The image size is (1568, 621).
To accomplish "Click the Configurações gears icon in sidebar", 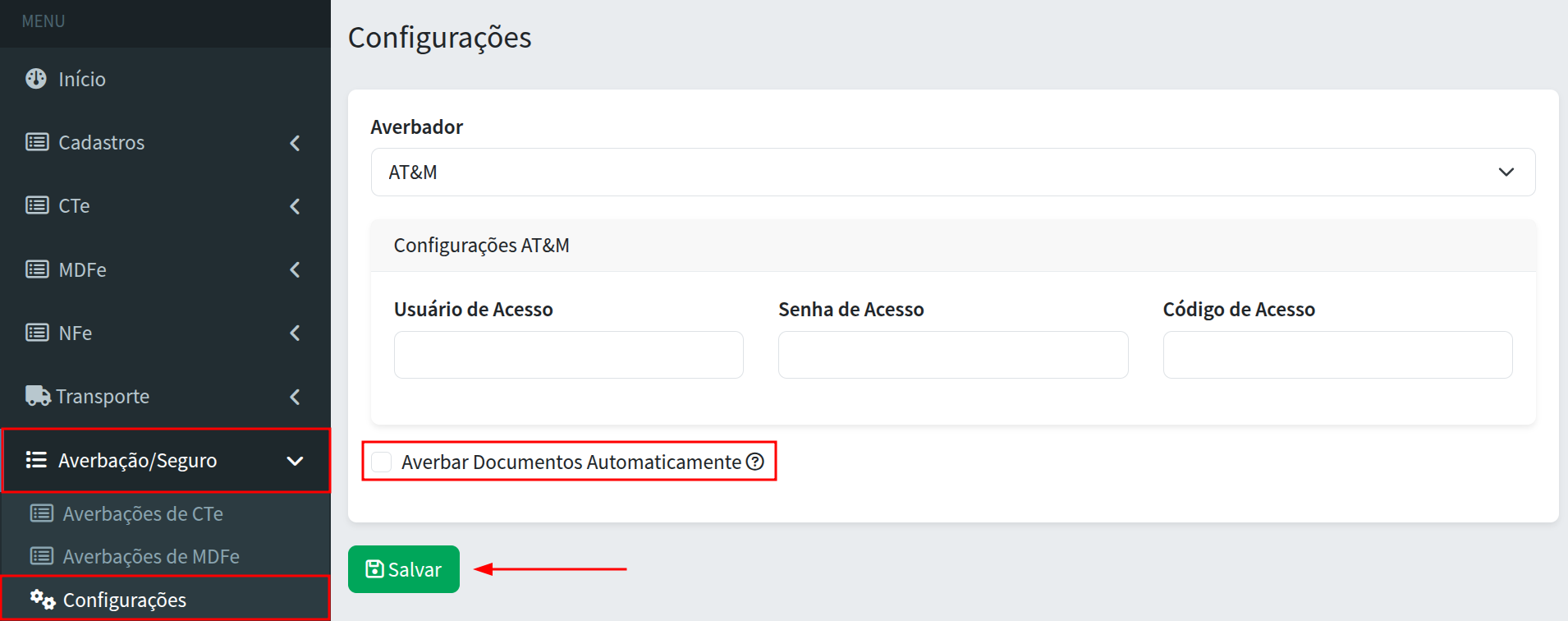I will coord(43,600).
